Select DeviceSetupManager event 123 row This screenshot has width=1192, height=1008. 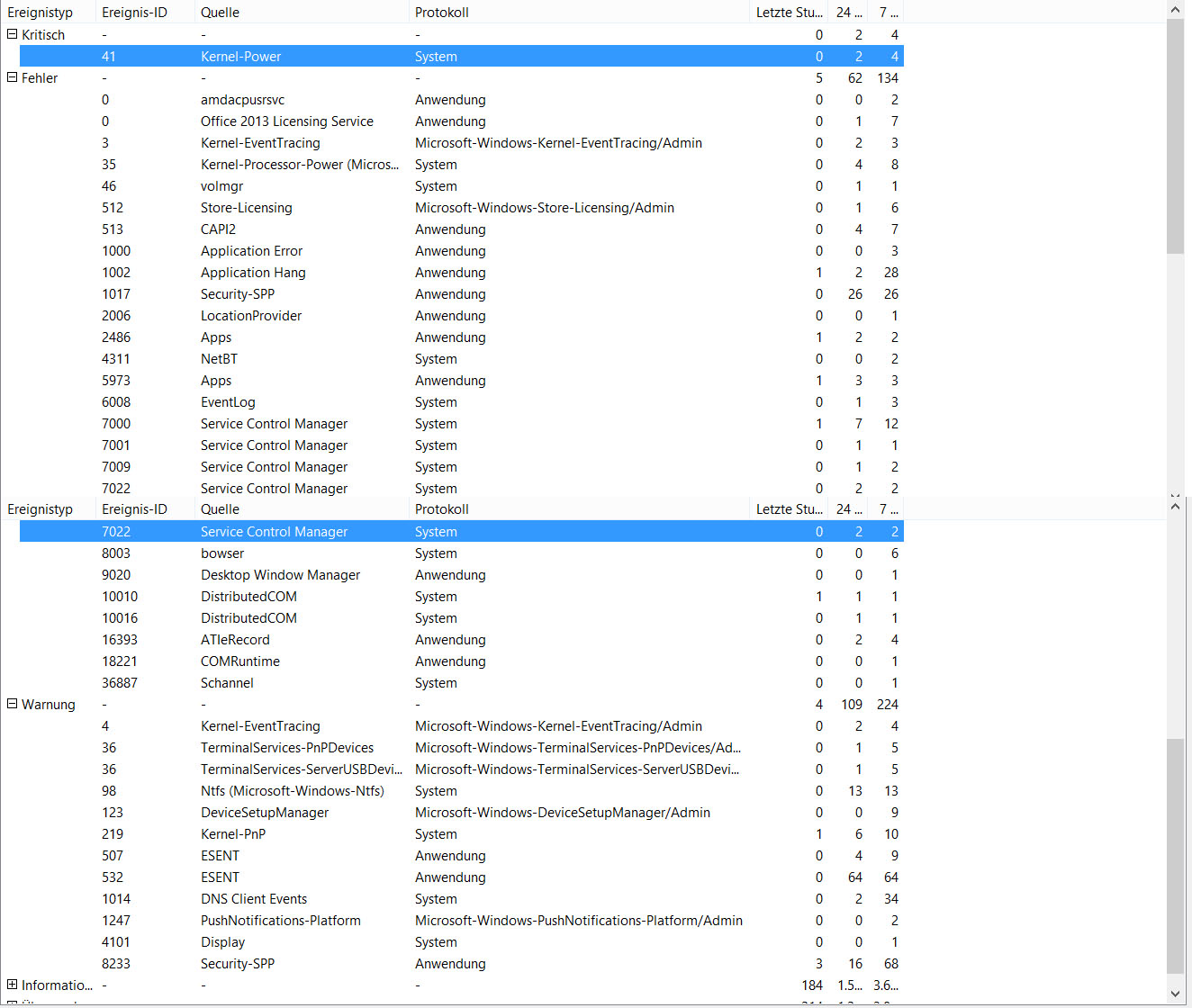tap(461, 812)
